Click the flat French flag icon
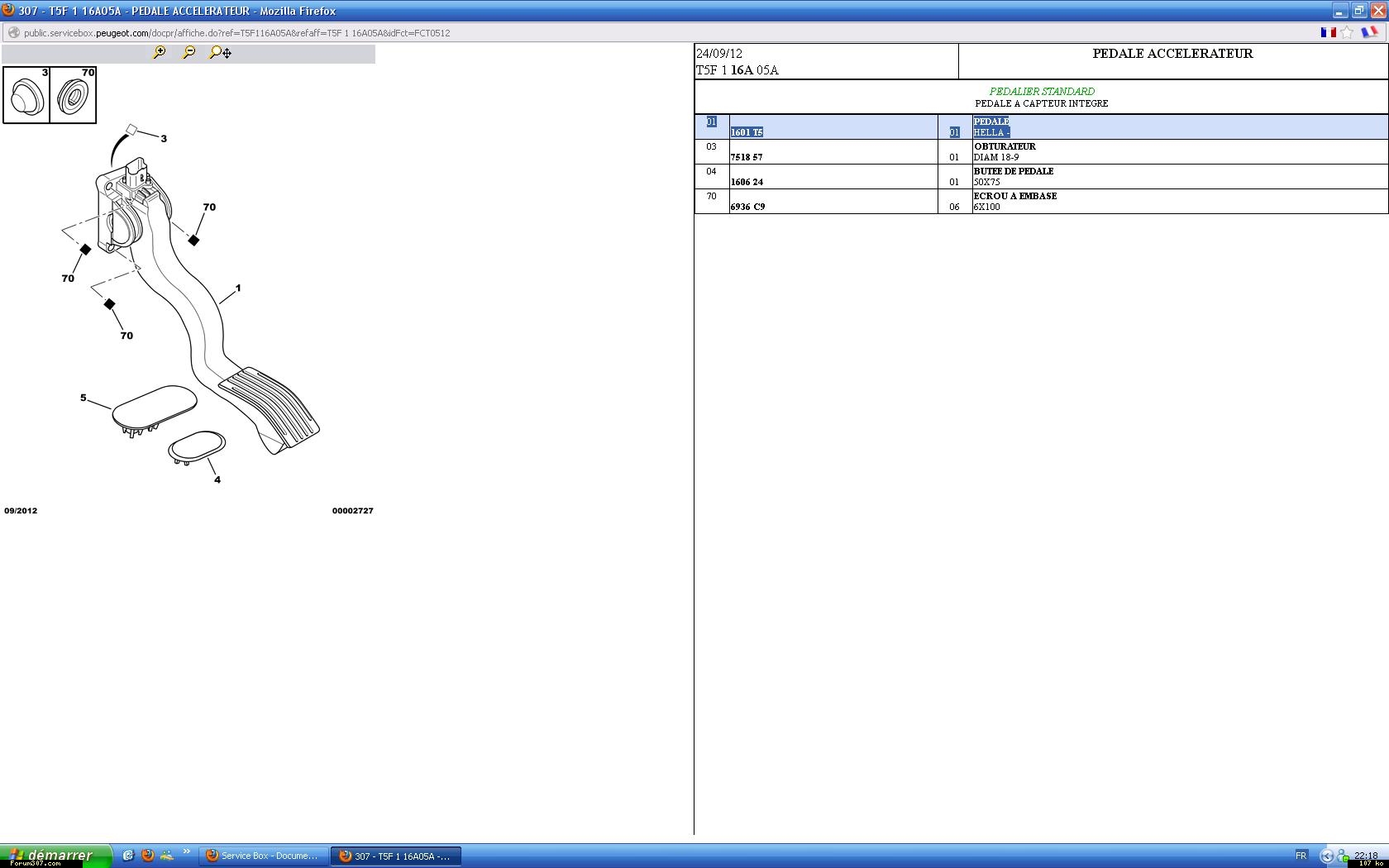1389x868 pixels. coord(1328,32)
